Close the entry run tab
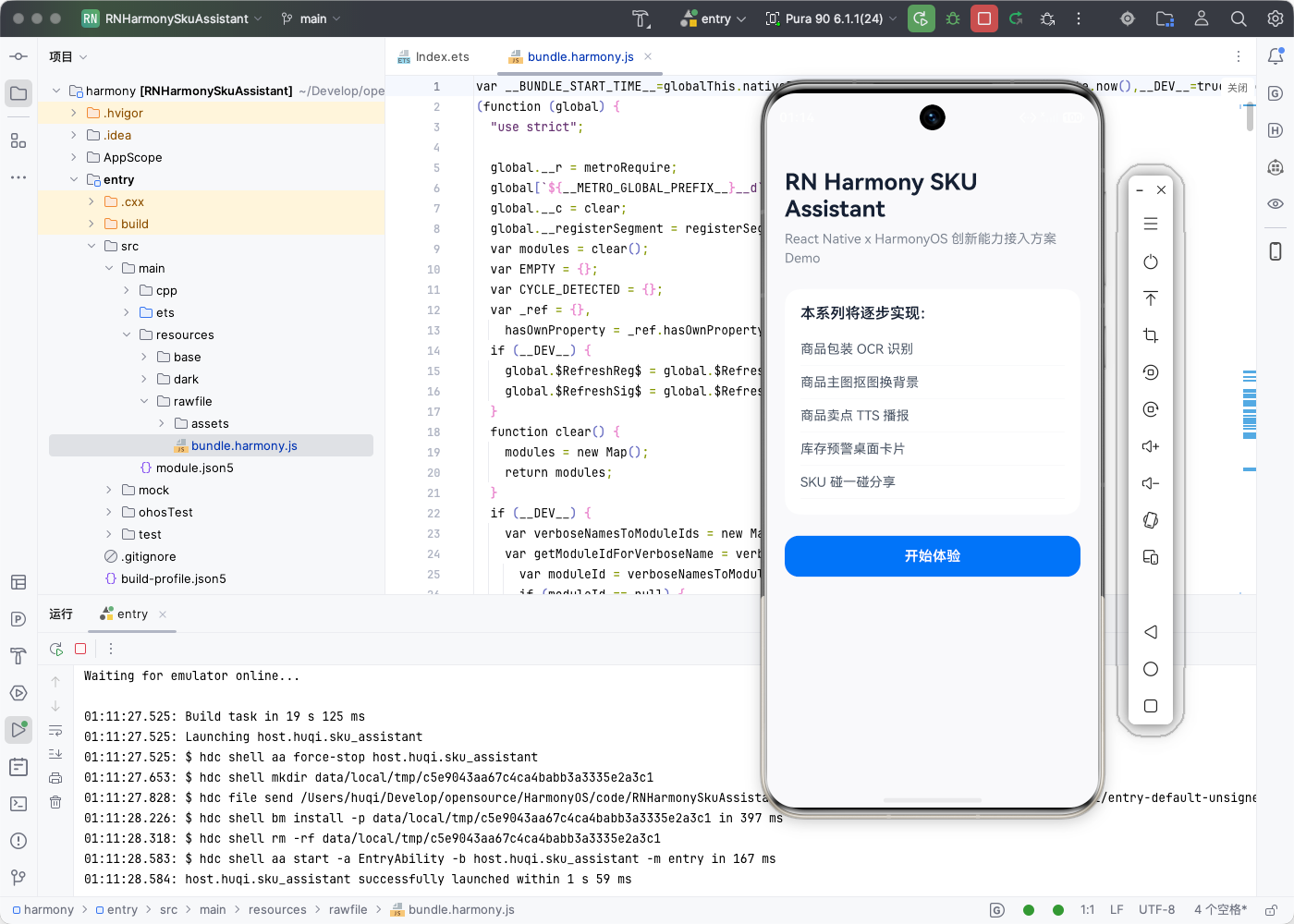Image resolution: width=1294 pixels, height=924 pixels. coord(163,614)
